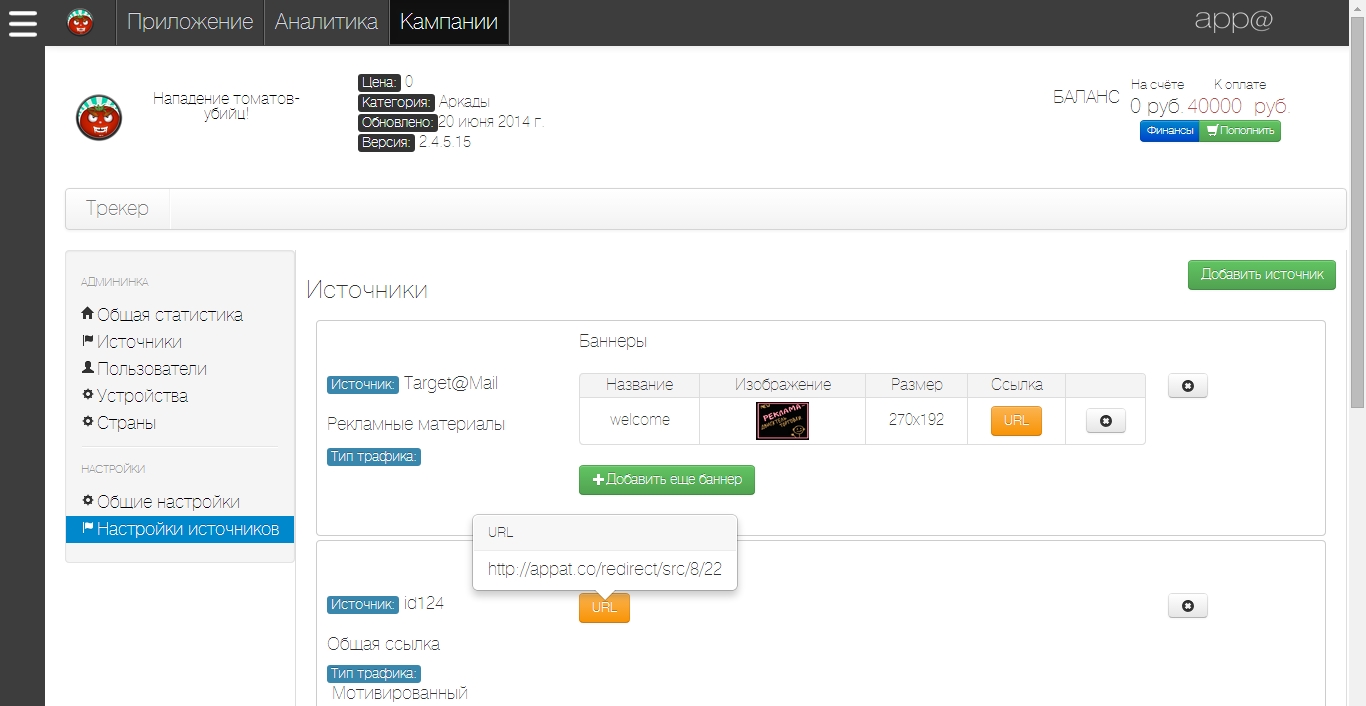Viewport: 1366px width, 706px height.
Task: Delete the welcome banner row
Action: click(1105, 421)
